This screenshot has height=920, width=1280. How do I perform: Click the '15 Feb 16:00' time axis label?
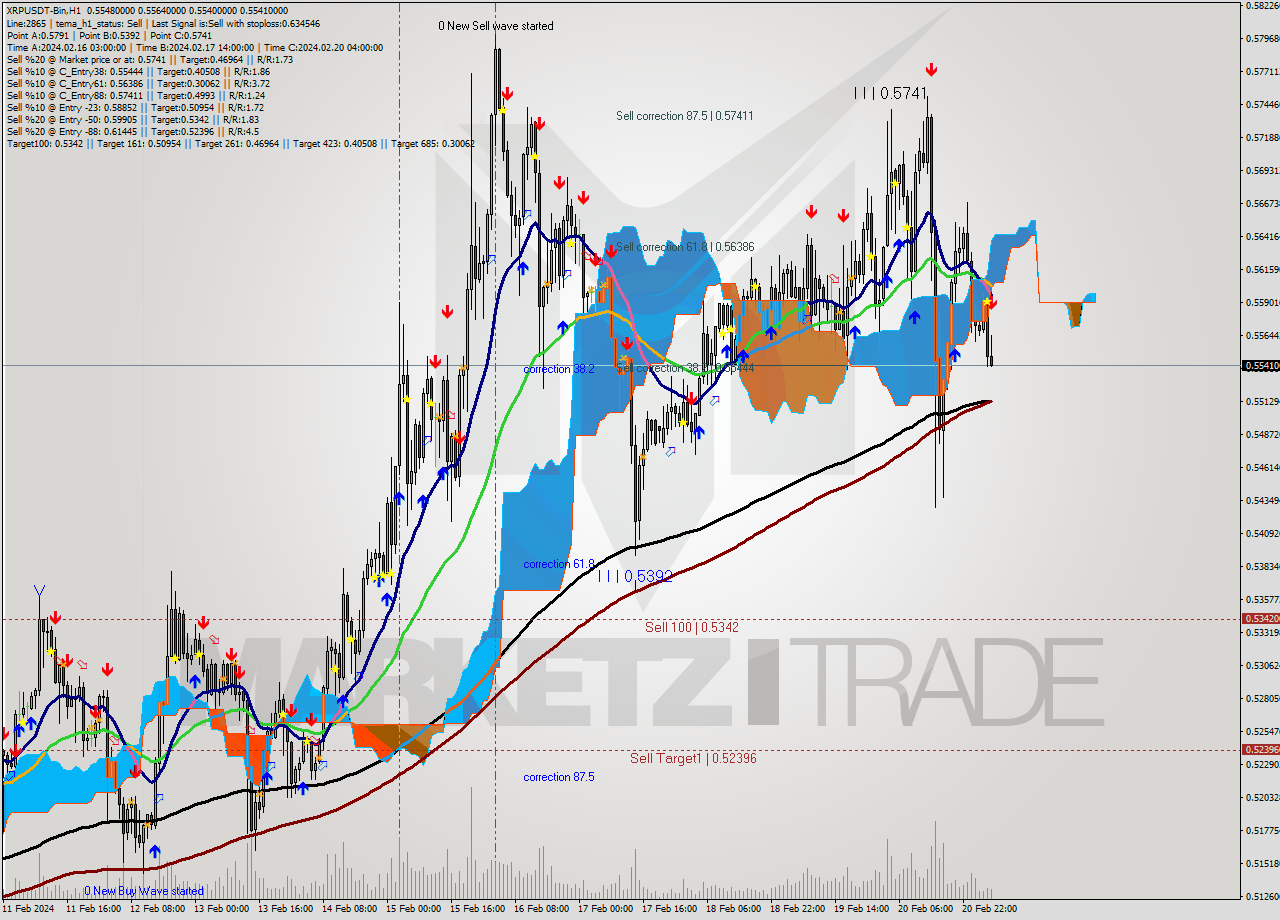[478, 909]
